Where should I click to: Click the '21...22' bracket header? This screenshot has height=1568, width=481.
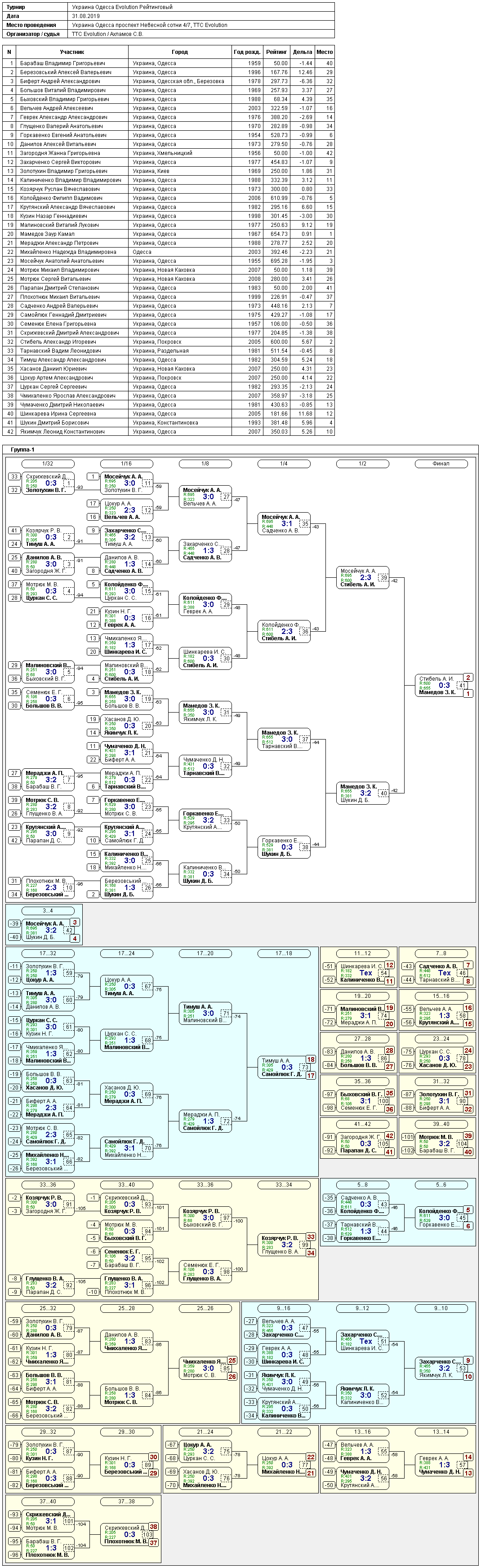[x=284, y=1432]
